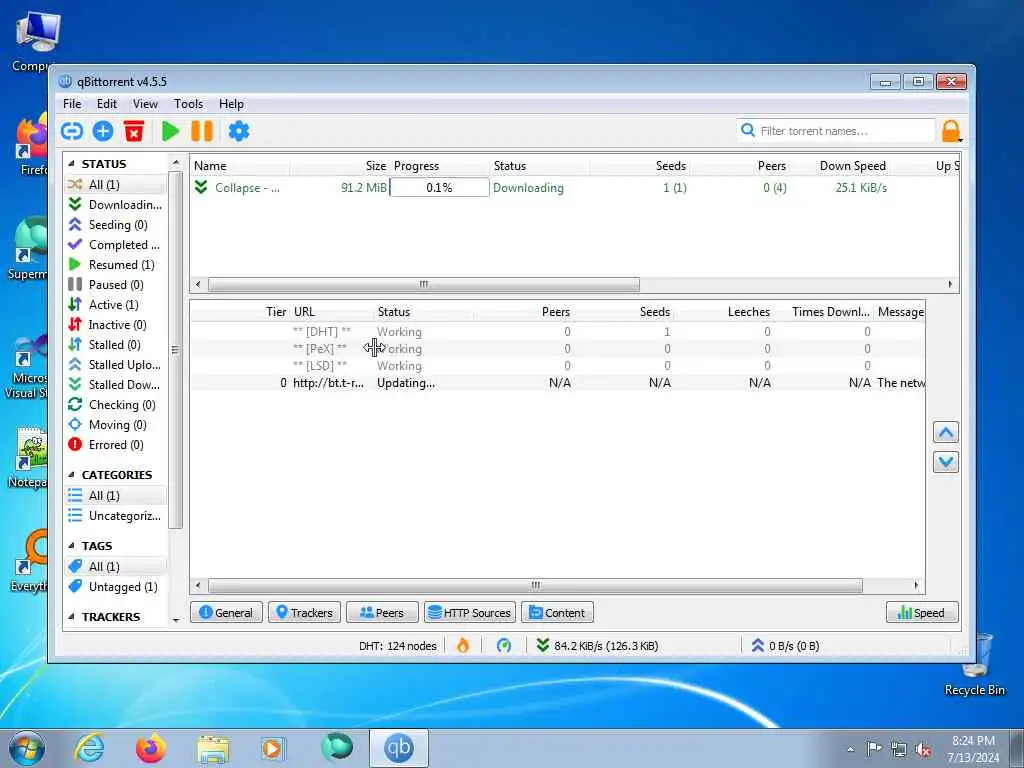Viewport: 1024px width, 768px height.
Task: Click the download speed arrow in status bar
Action: coord(542,646)
